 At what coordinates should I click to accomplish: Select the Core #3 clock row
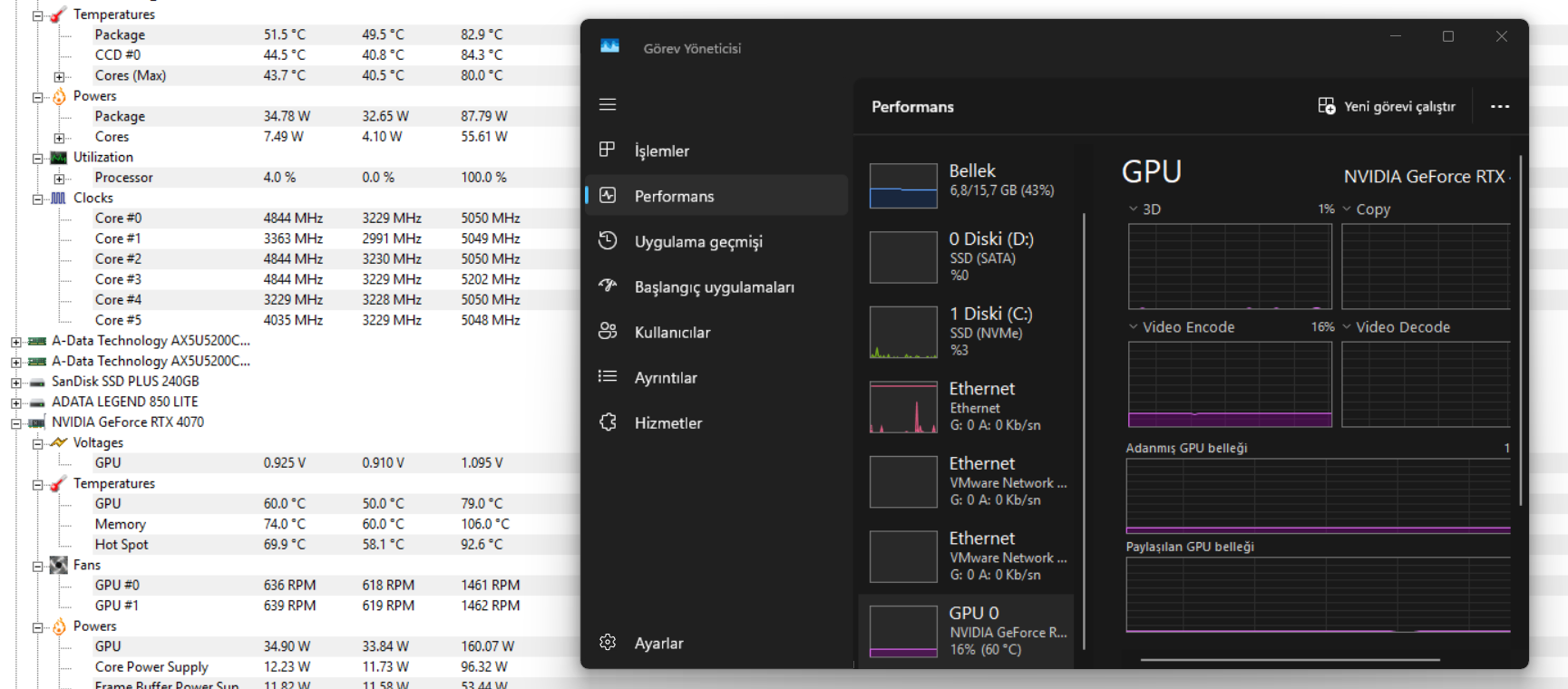pos(307,279)
